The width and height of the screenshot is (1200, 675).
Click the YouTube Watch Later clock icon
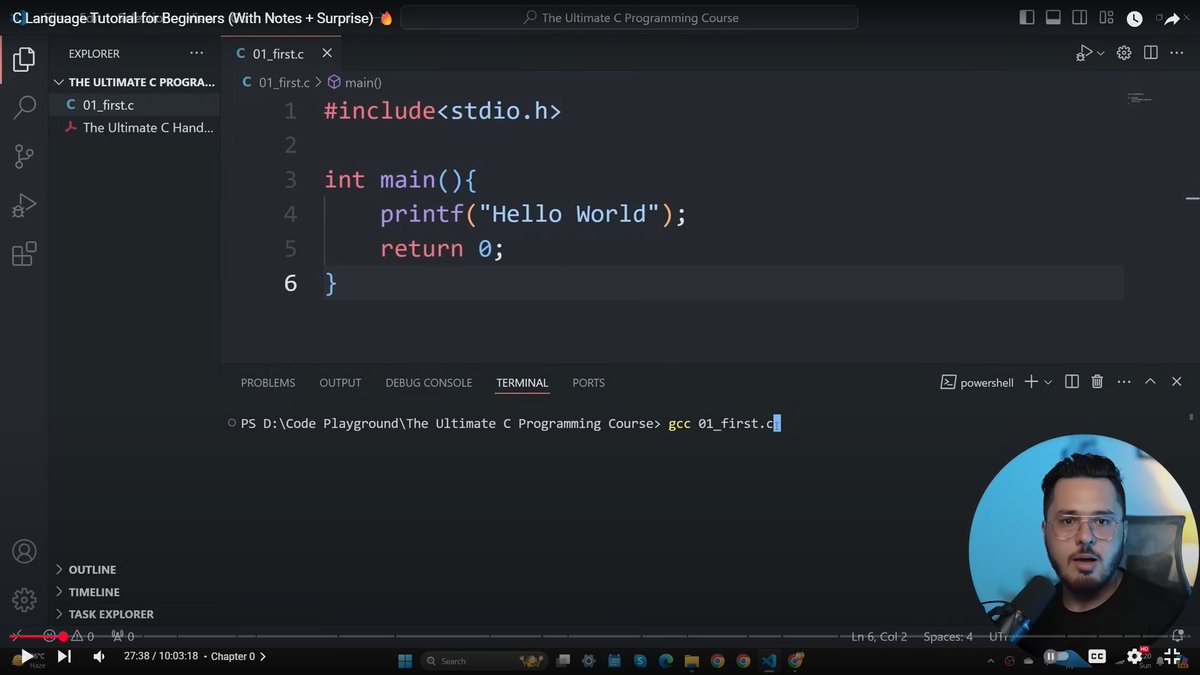(x=1134, y=18)
